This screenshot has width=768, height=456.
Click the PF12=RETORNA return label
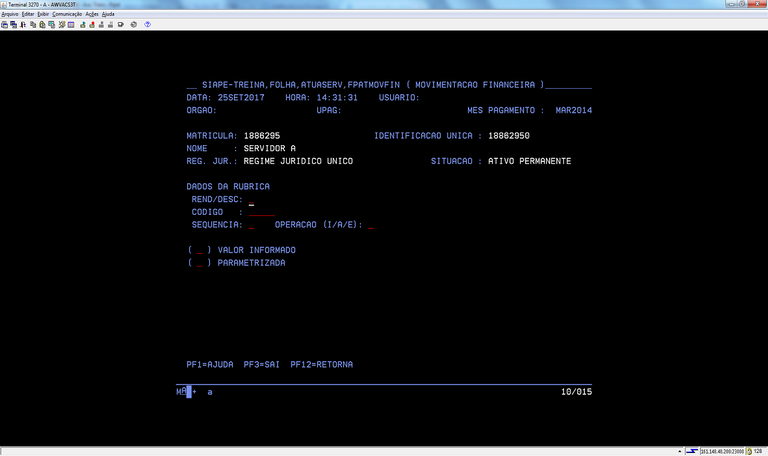(321, 364)
